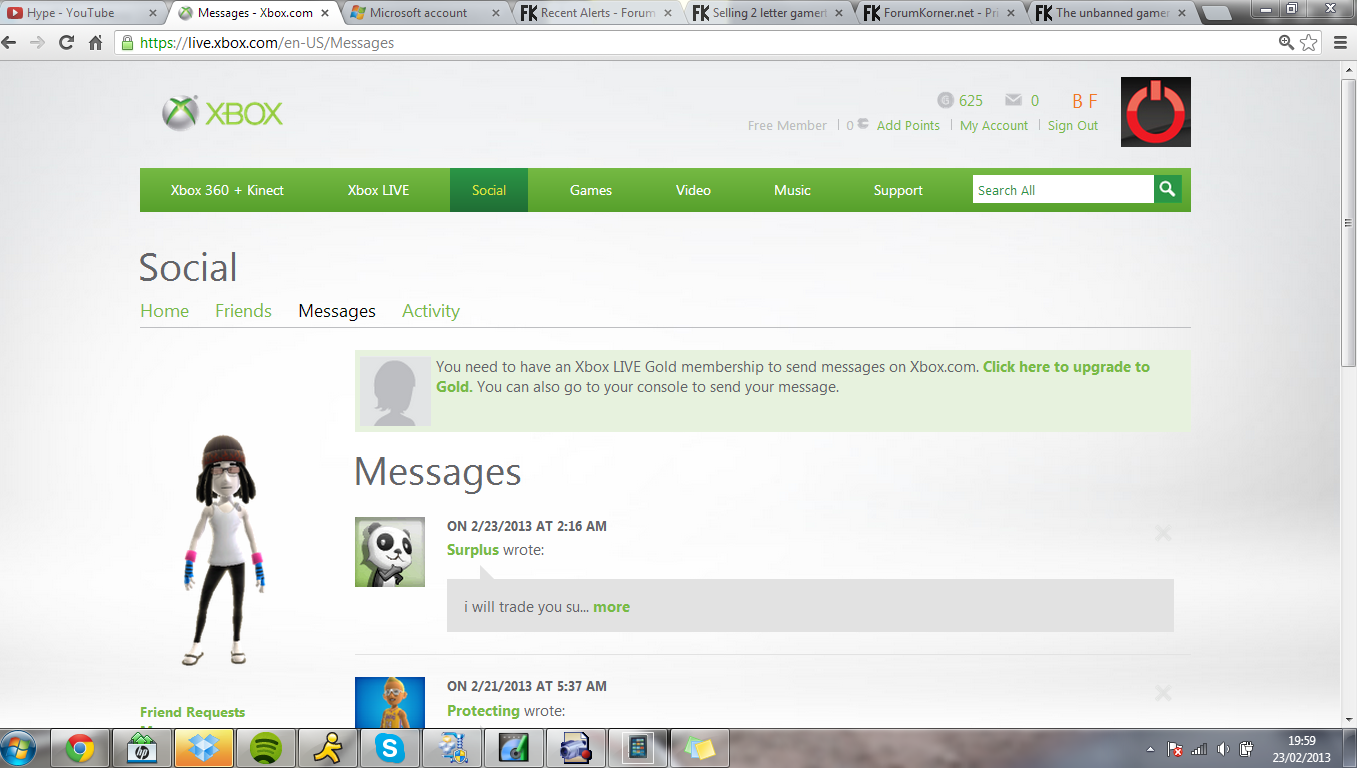Open the envelope messages icon in the header

pyautogui.click(x=1013, y=100)
